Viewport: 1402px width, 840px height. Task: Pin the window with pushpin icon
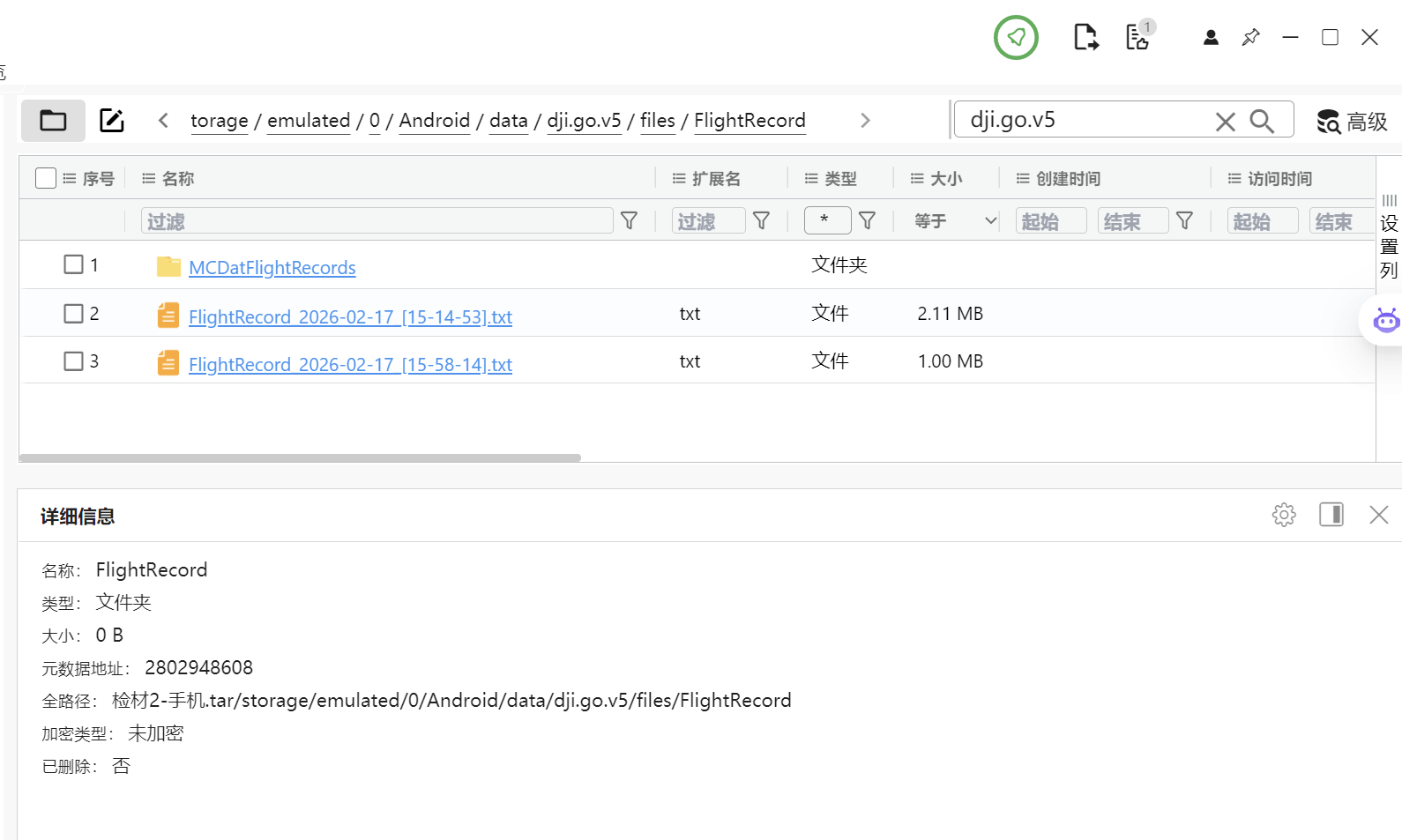pyautogui.click(x=1250, y=37)
